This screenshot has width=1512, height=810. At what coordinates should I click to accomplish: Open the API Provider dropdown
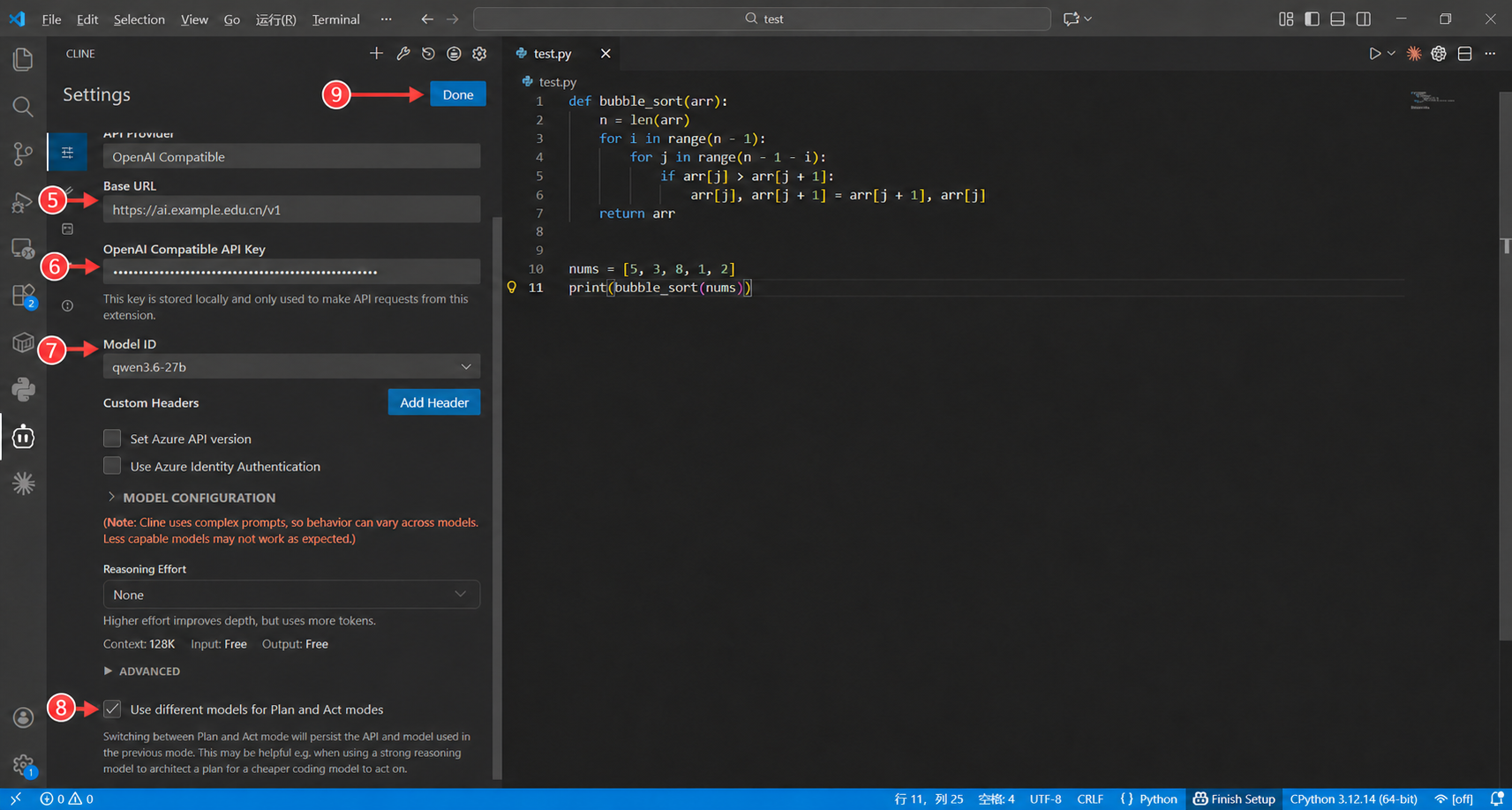291,156
